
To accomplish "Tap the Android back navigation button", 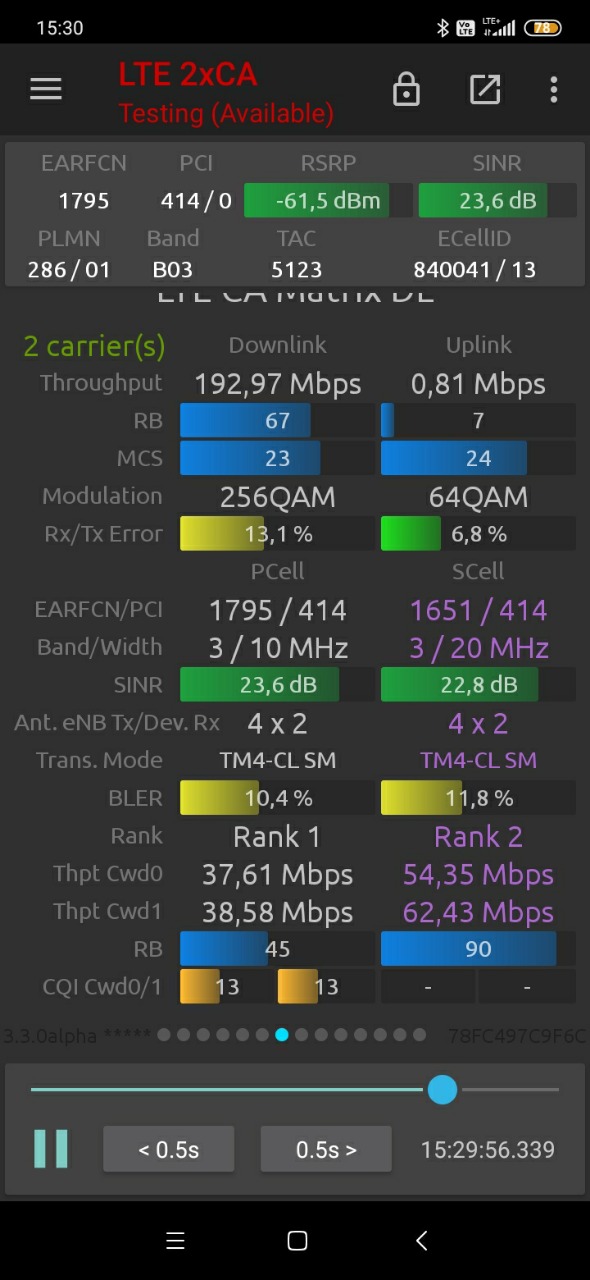I will (x=421, y=1241).
